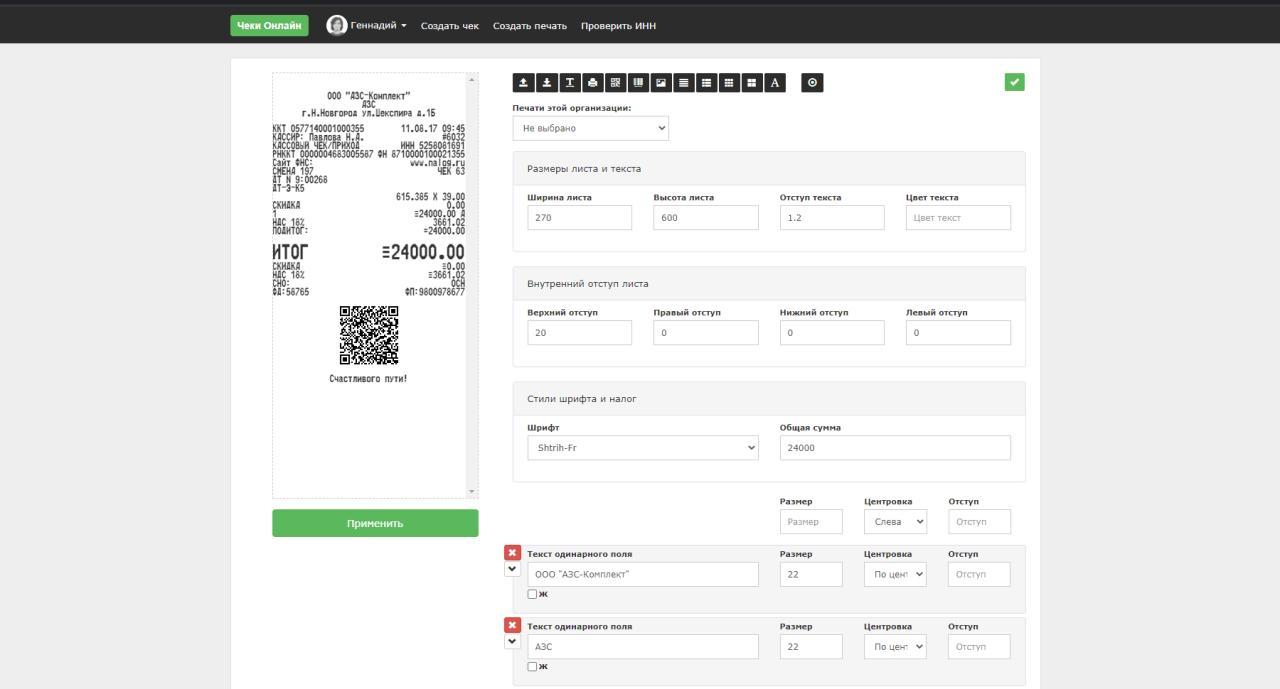This screenshot has width=1280, height=689.
Task: Click the green checkmark icon
Action: point(1014,82)
